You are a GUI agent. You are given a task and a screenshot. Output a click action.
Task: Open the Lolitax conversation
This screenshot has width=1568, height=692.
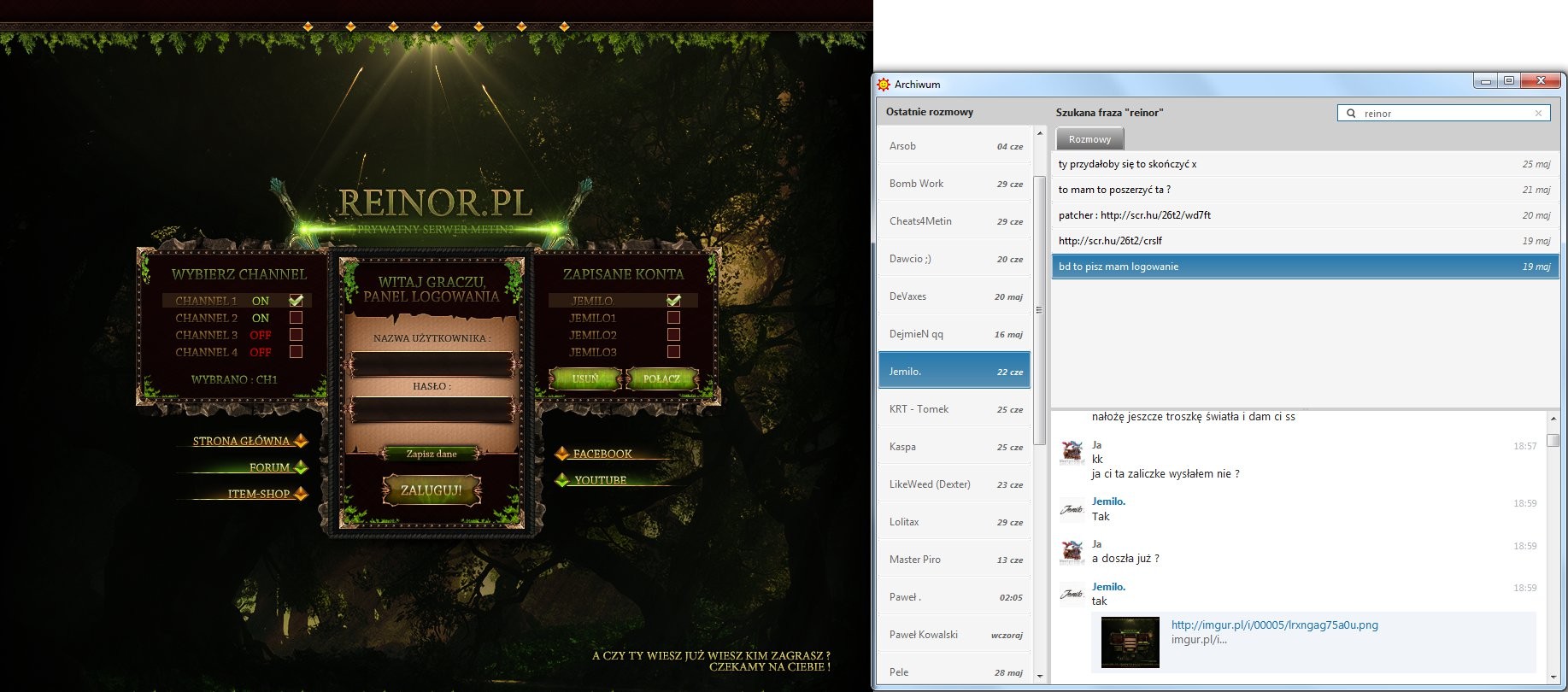pyautogui.click(x=954, y=522)
